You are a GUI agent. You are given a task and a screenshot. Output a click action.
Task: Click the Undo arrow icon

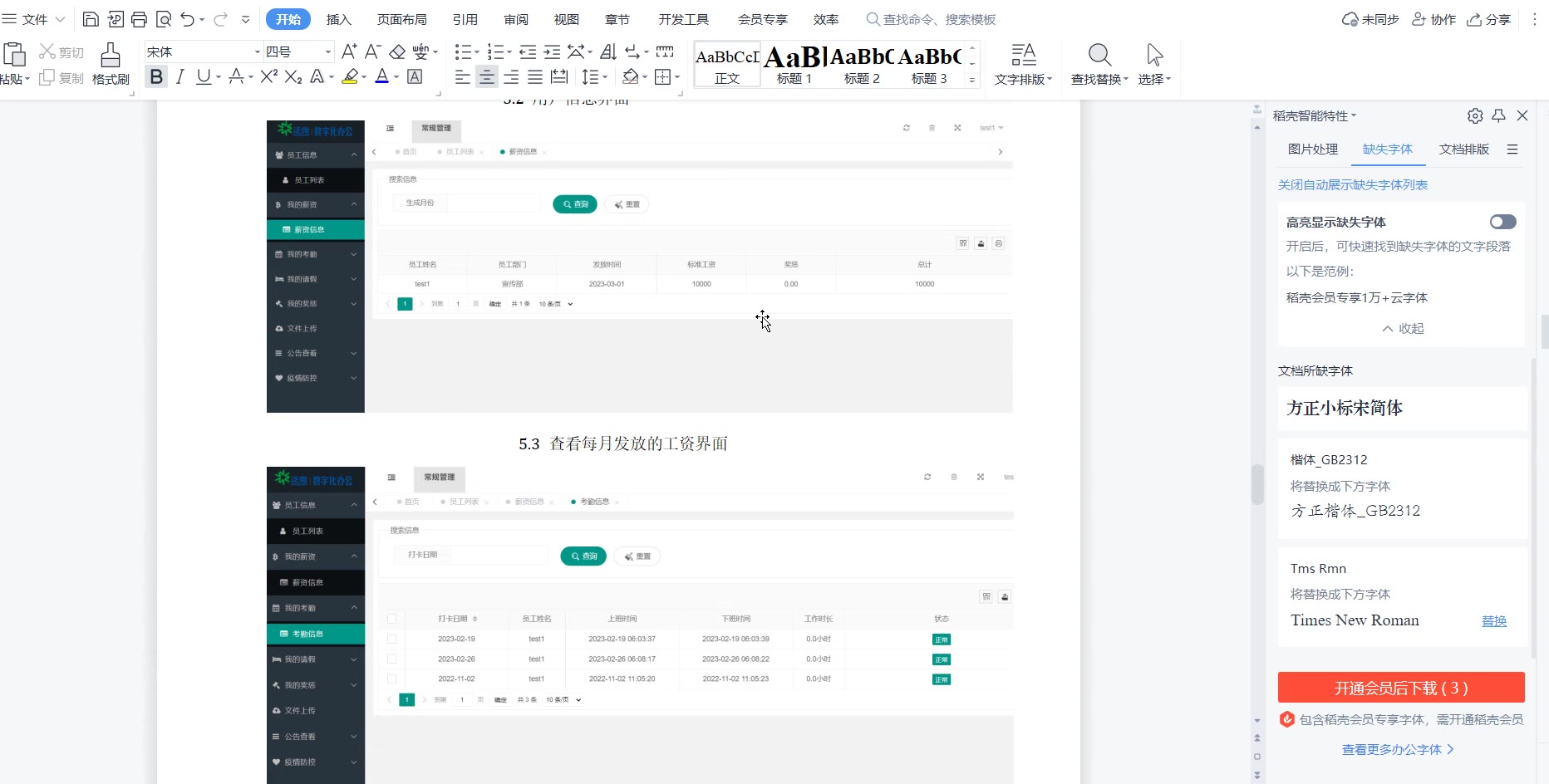pos(188,19)
